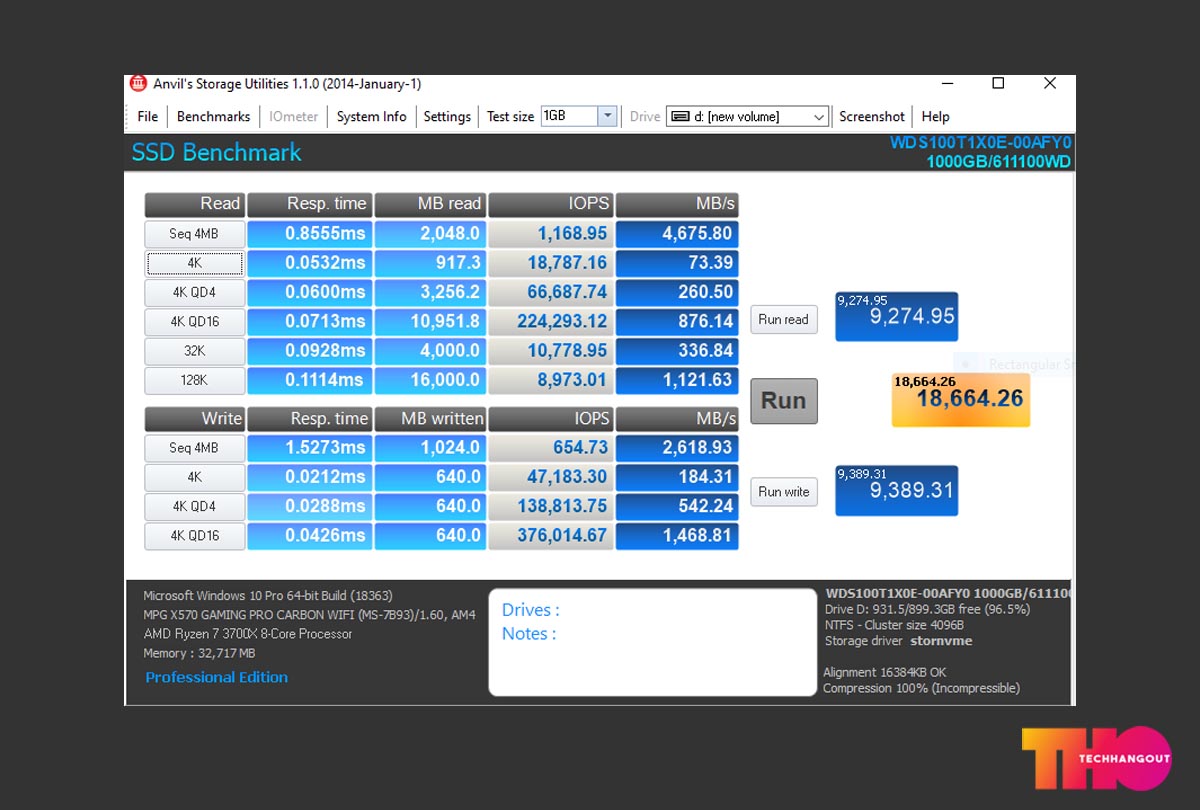Click the drive icon in Drive selector
The width and height of the screenshot is (1200, 810).
point(680,117)
